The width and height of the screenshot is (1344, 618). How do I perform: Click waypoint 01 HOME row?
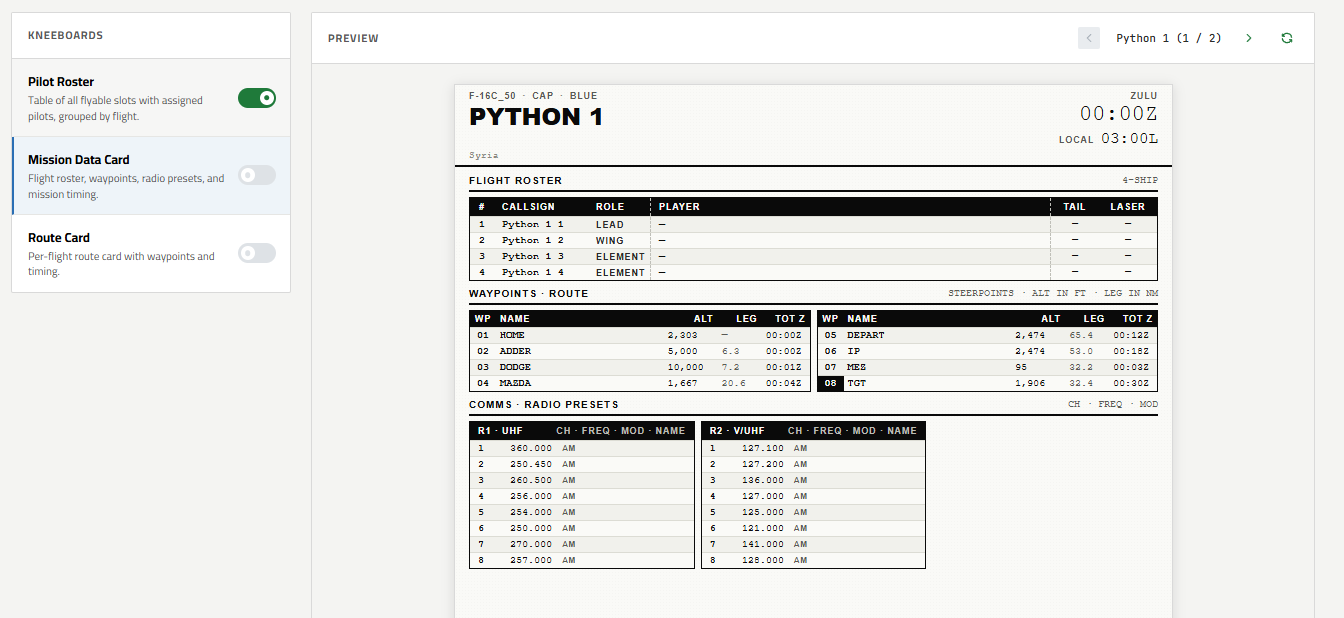pyautogui.click(x=640, y=335)
